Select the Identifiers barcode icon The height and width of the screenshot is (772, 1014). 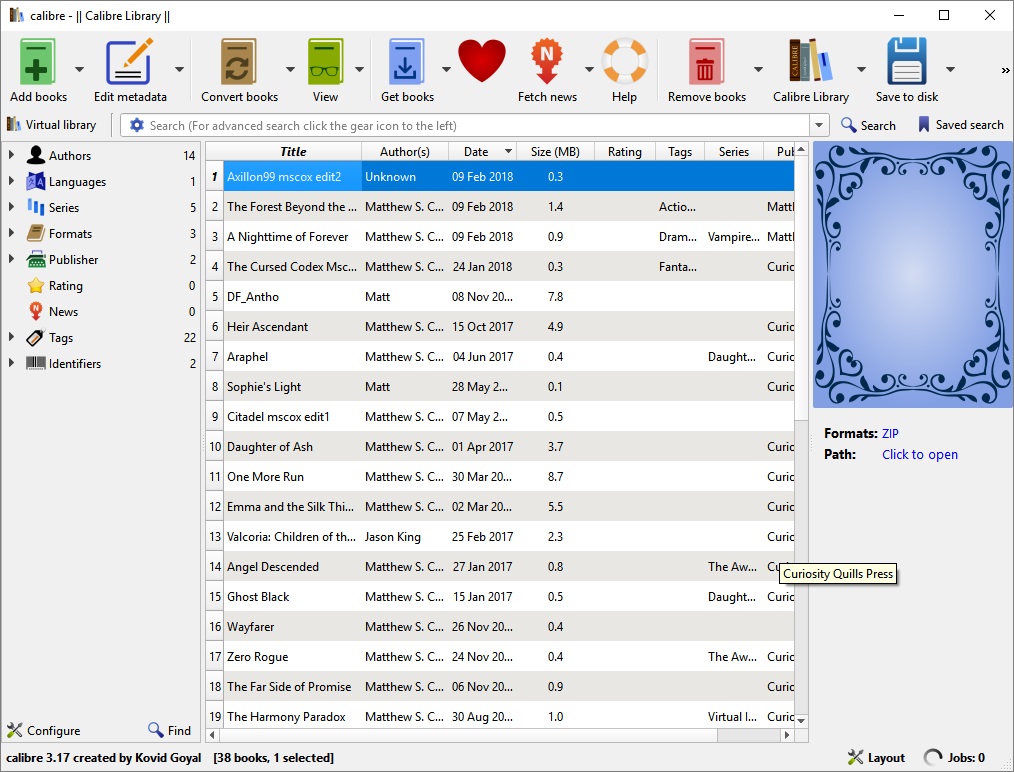click(36, 363)
